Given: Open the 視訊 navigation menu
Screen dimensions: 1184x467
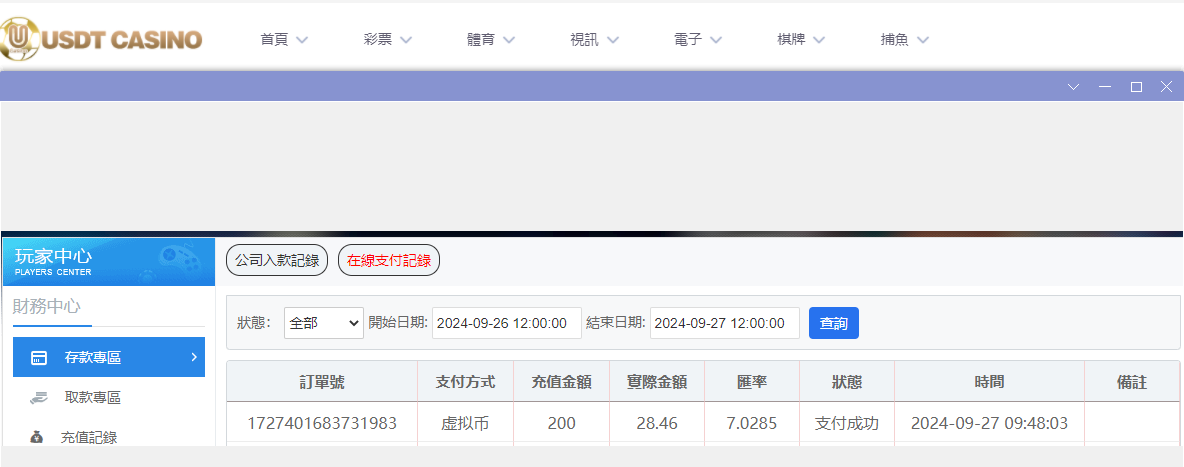Looking at the screenshot, I should pos(594,40).
